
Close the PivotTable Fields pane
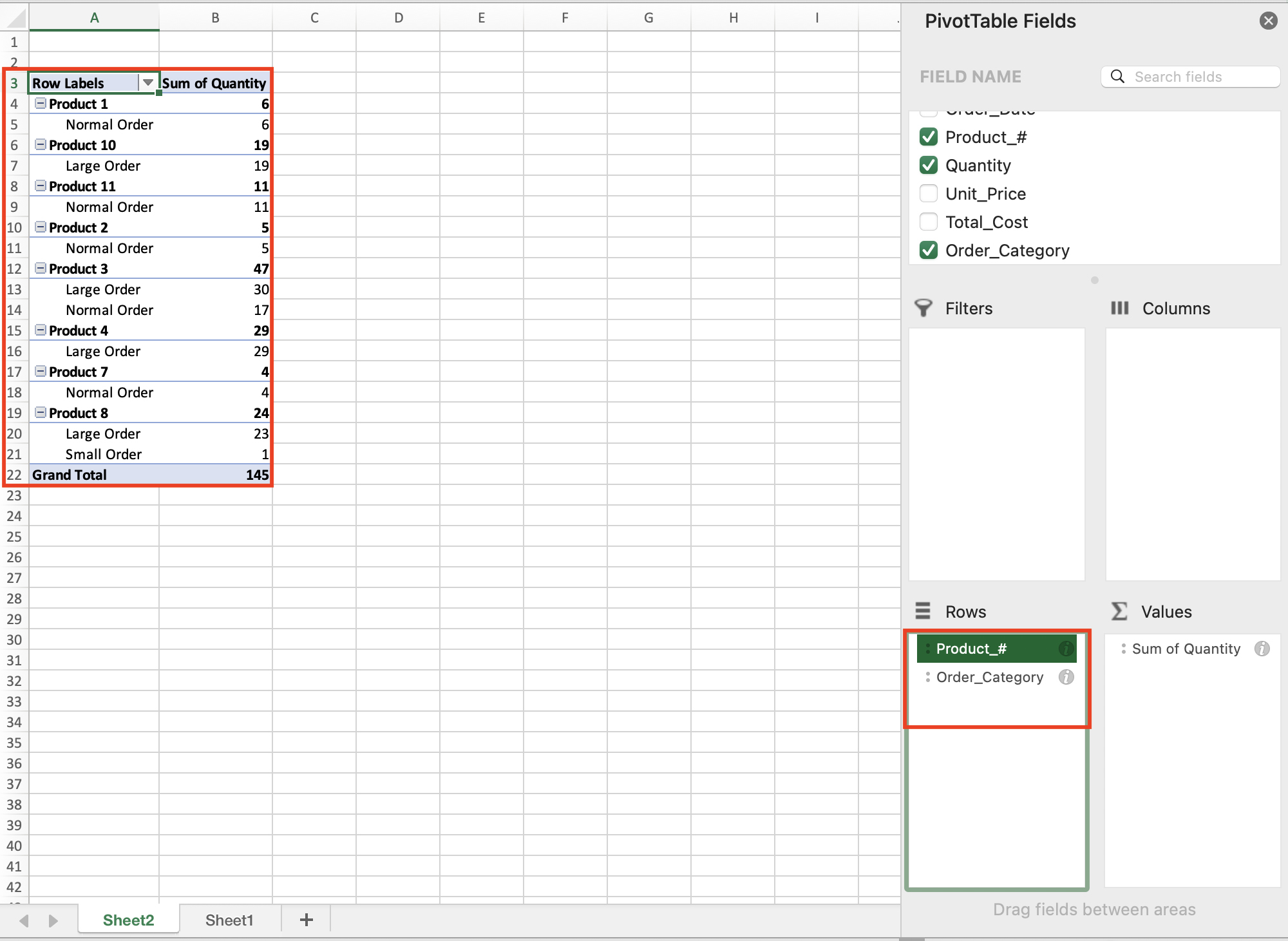click(1268, 21)
